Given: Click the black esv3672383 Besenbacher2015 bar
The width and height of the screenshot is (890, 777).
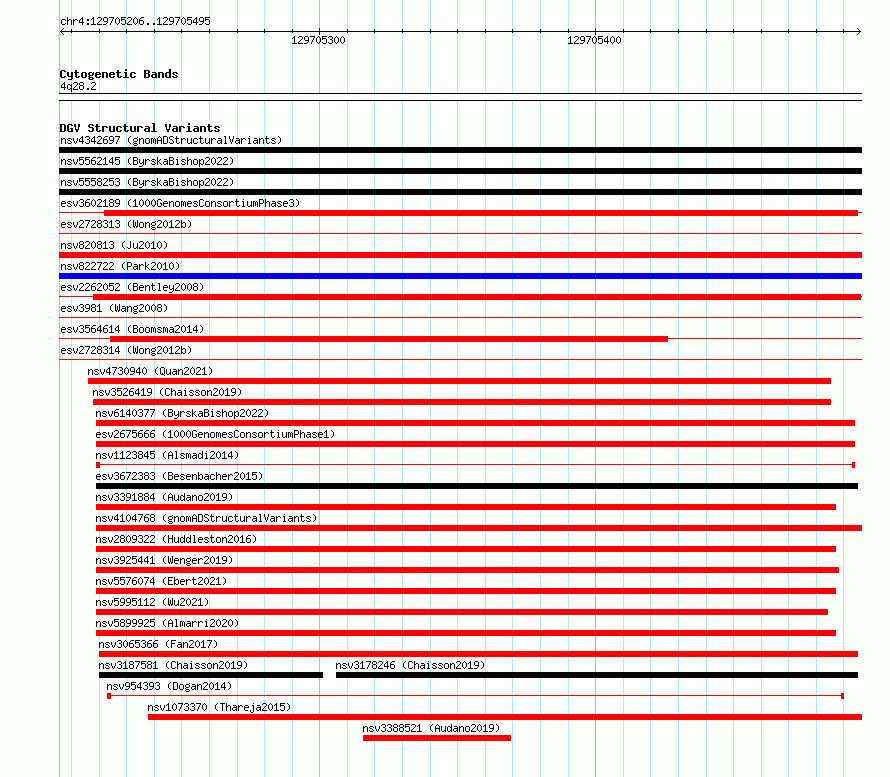Looking at the screenshot, I should coord(477,486).
